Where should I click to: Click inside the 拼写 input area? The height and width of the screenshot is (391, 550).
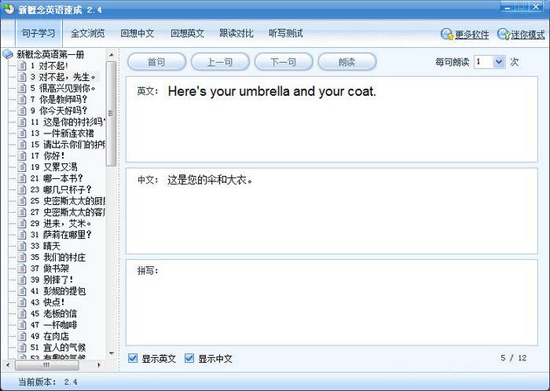pos(332,302)
